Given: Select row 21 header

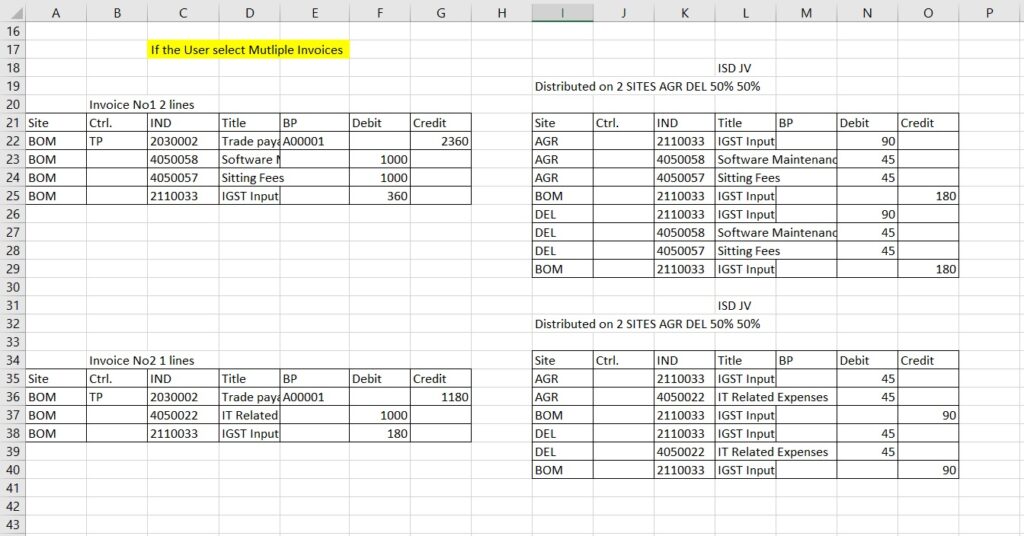Looking at the screenshot, I should (x=13, y=123).
